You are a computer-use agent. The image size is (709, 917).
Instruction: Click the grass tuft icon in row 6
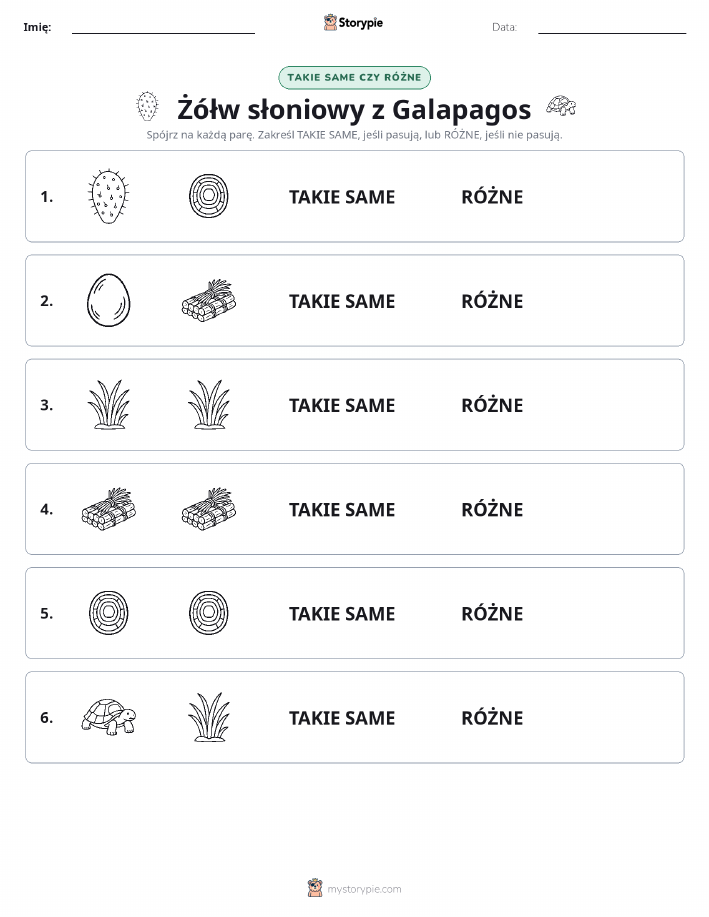tap(209, 717)
